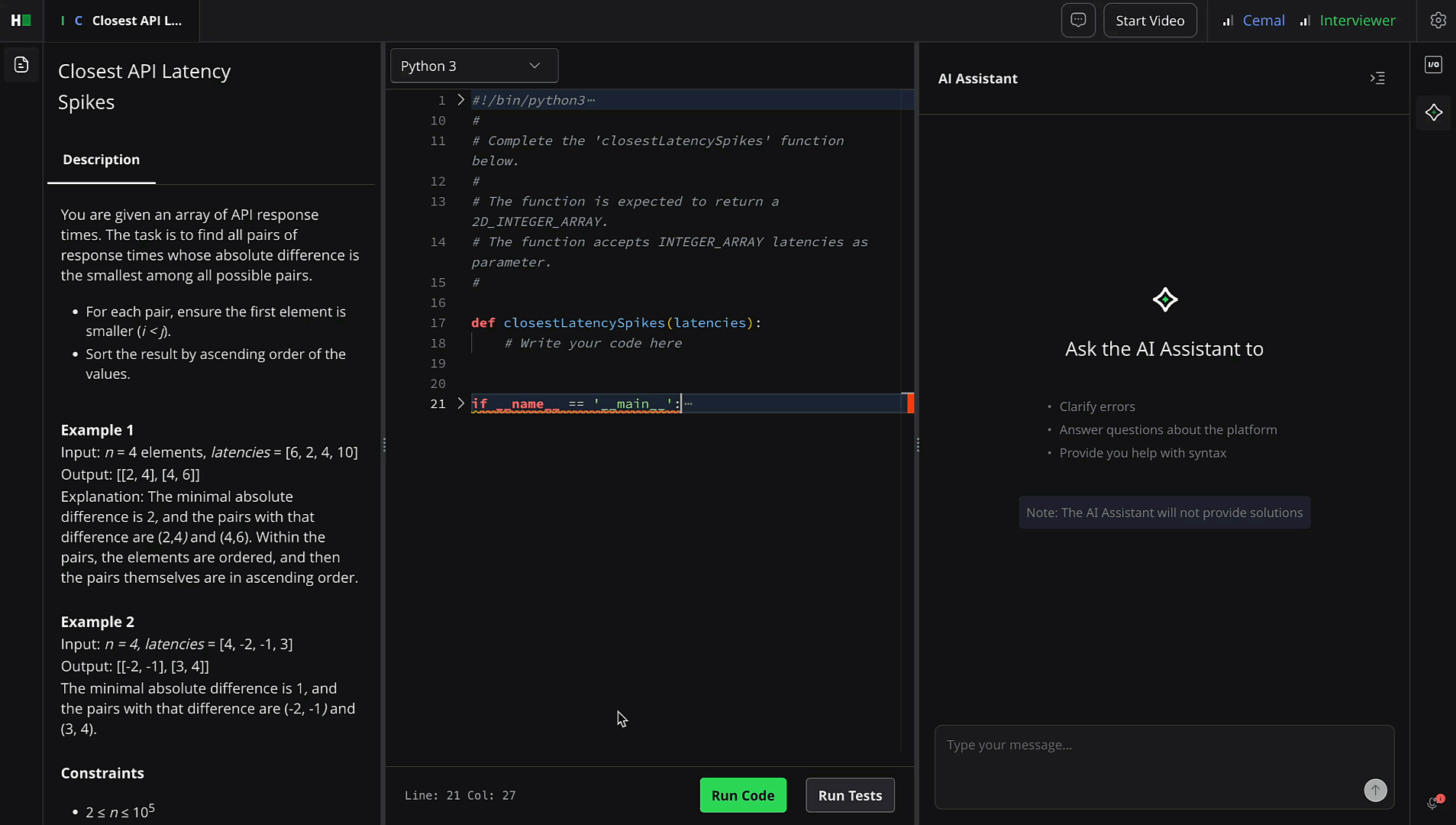Open the settings gear
The height and width of the screenshot is (825, 1456).
point(1438,20)
